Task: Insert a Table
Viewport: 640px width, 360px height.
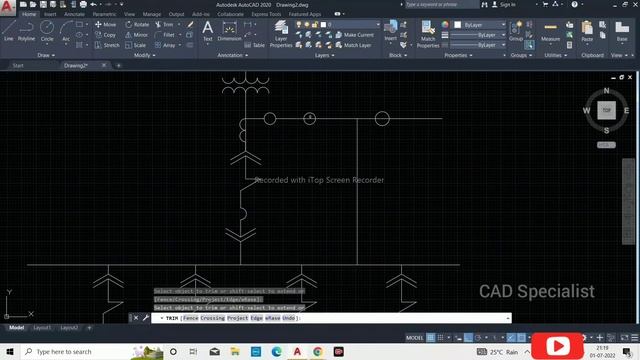Action: (255, 45)
